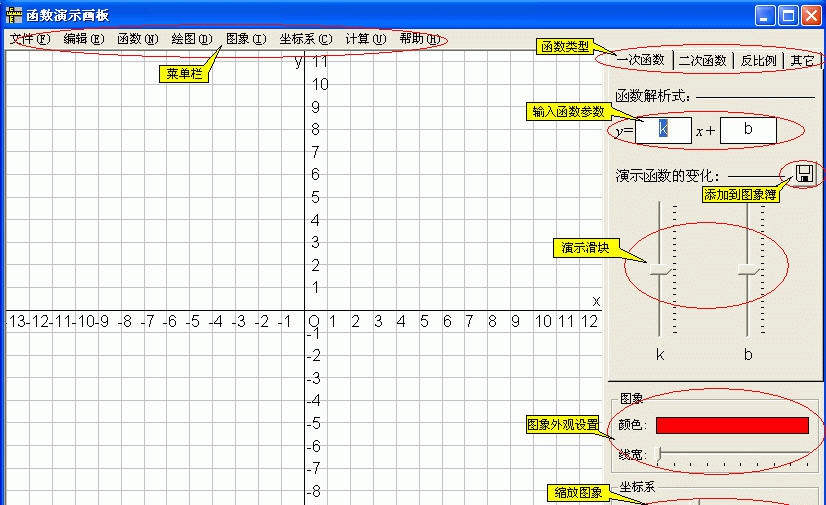
Task: Click the 函数解析式 label
Action: tap(653, 96)
